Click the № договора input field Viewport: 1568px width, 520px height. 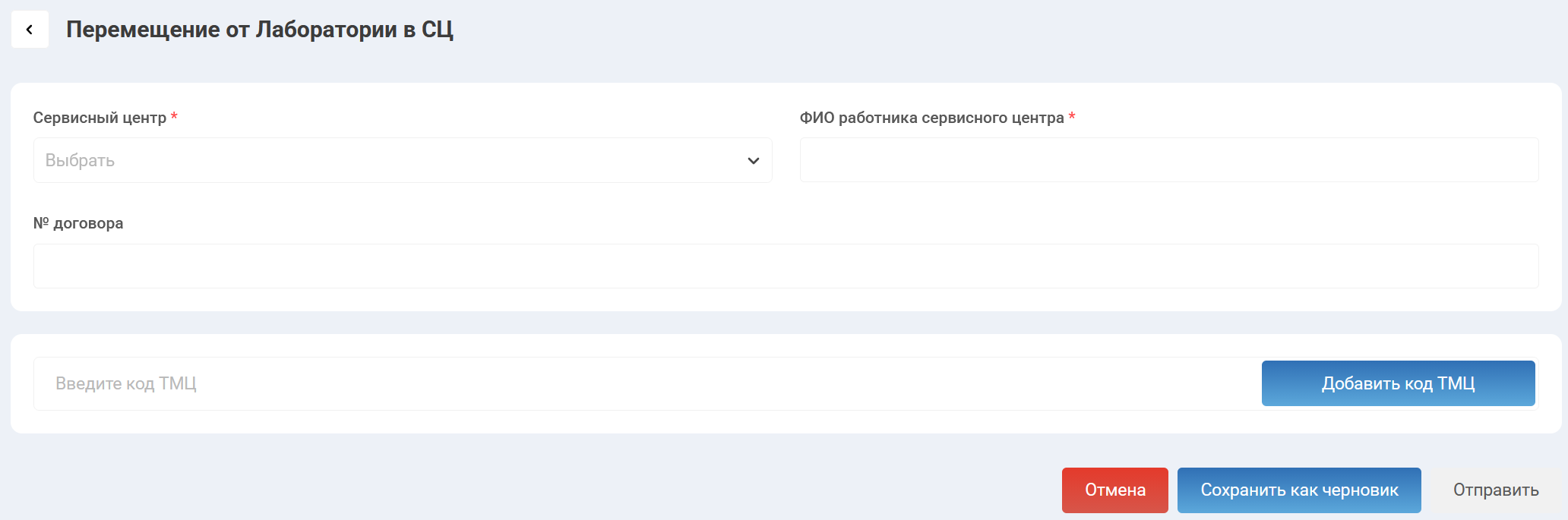pyautogui.click(x=786, y=266)
